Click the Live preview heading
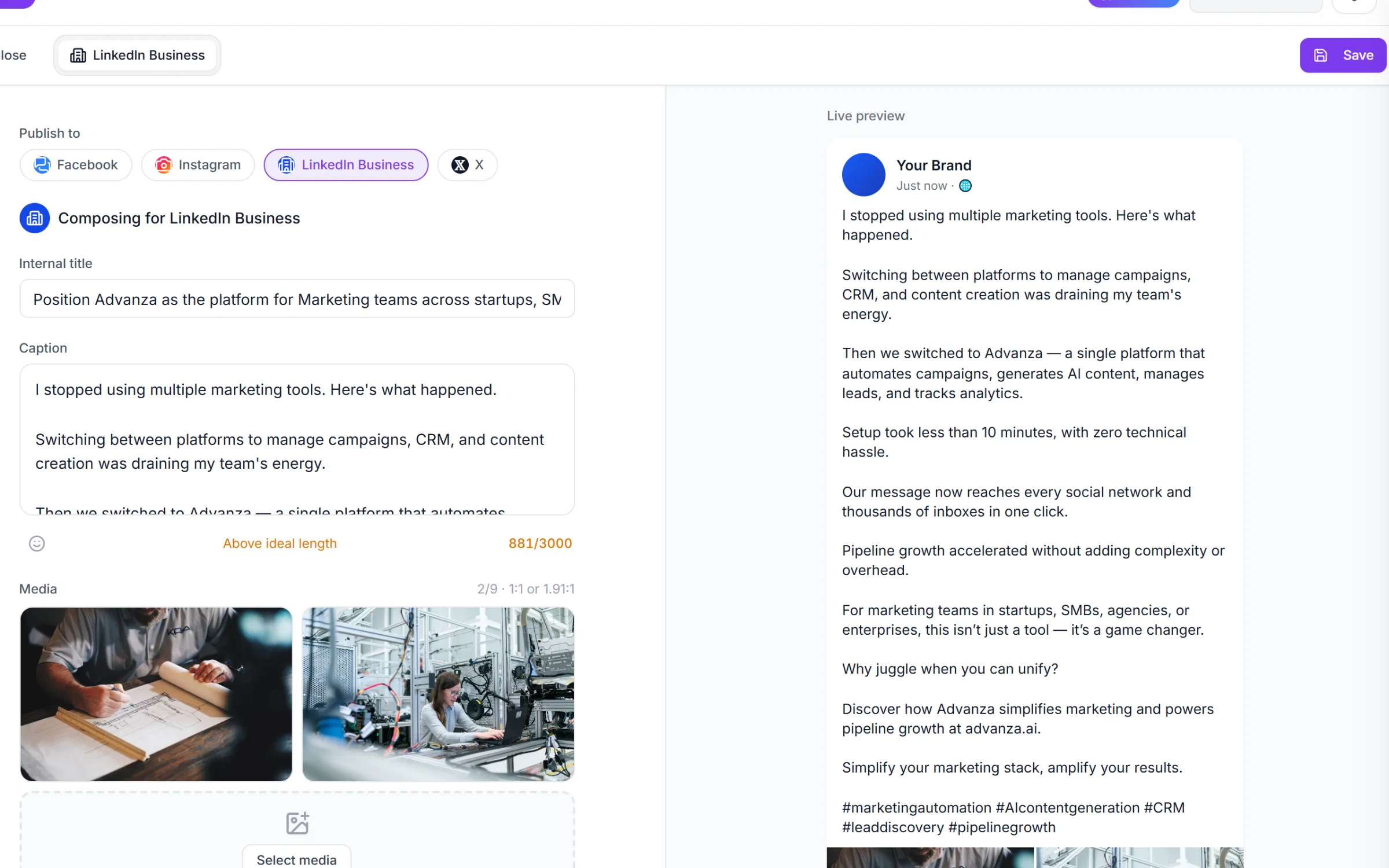1389x868 pixels. click(866, 116)
